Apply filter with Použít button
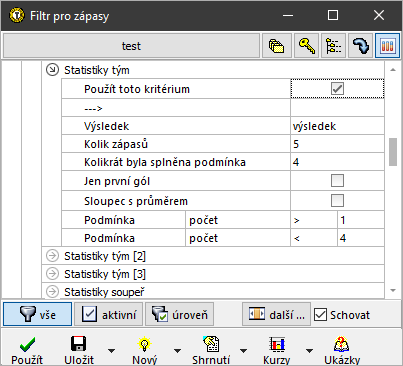This screenshot has width=403, height=366. [x=27, y=350]
